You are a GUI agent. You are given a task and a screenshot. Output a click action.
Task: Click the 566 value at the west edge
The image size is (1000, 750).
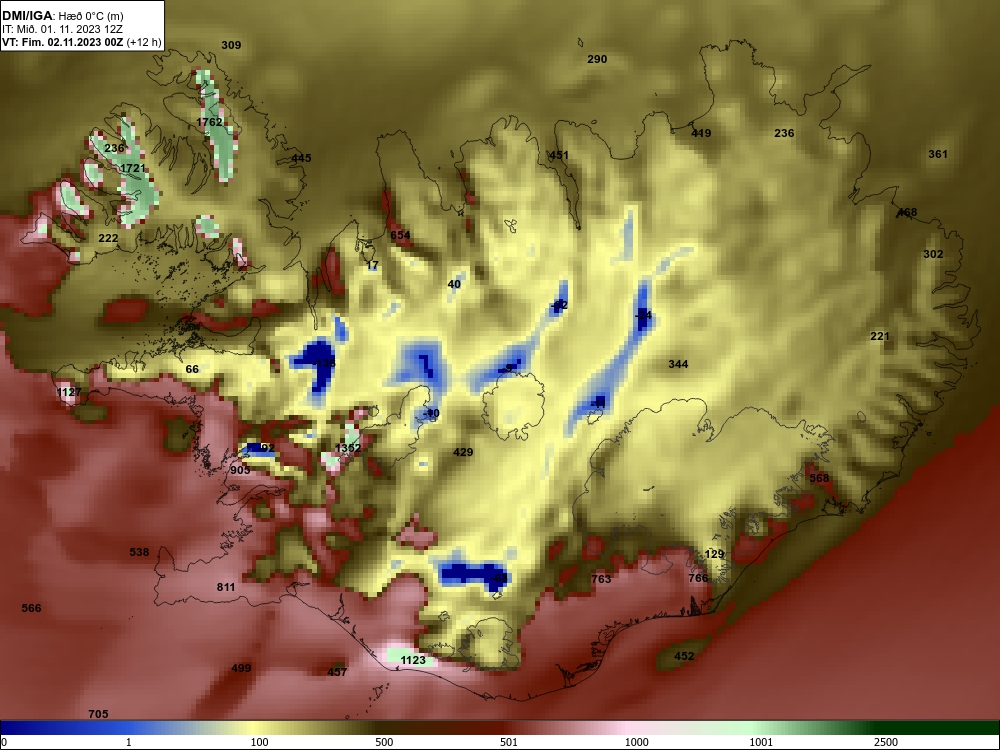[31, 608]
